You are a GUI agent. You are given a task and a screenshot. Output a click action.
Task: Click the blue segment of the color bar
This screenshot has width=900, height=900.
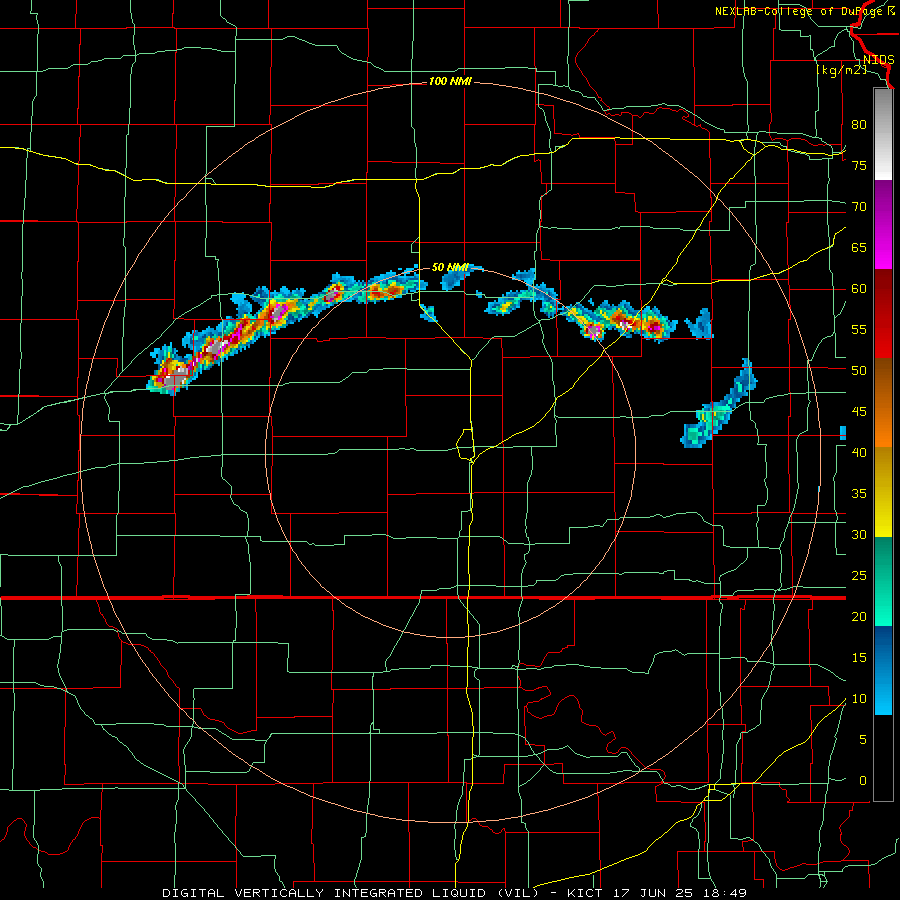[883, 670]
